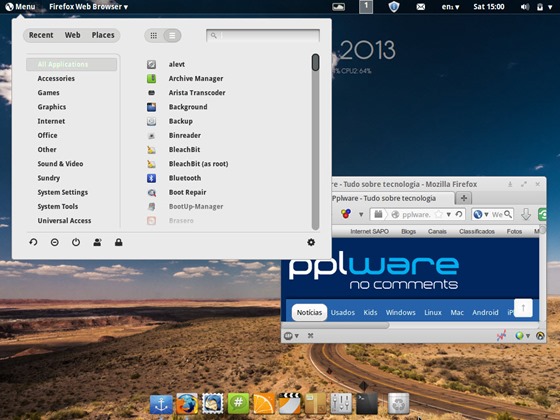Click the menu search field
The image size is (560, 420).
(263, 35)
